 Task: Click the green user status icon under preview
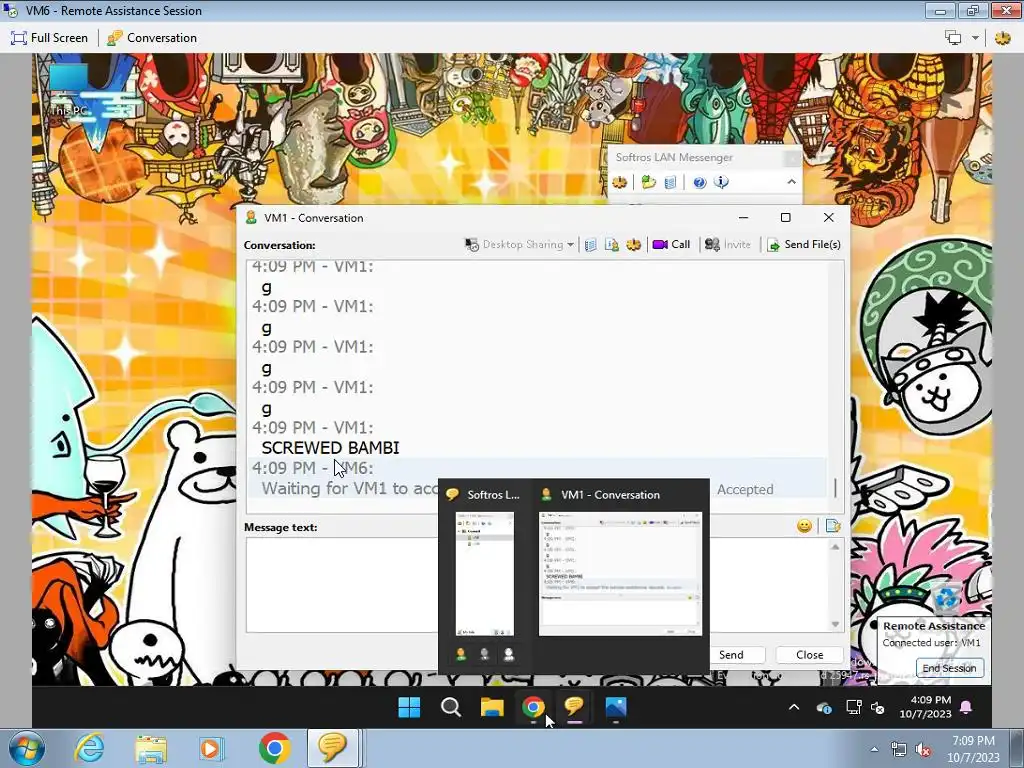(461, 654)
